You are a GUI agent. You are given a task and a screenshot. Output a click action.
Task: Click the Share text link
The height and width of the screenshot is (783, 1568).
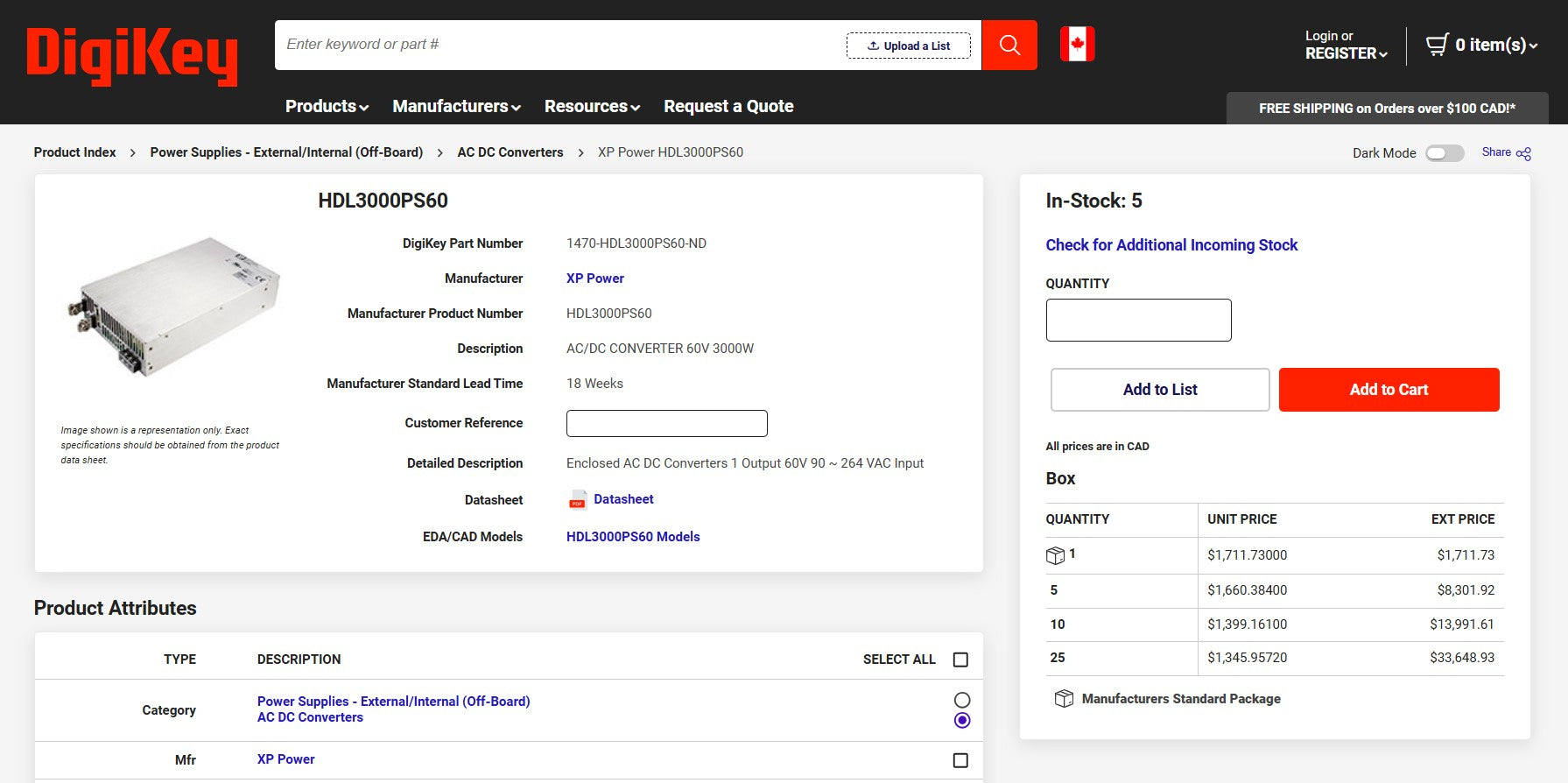coord(1496,152)
